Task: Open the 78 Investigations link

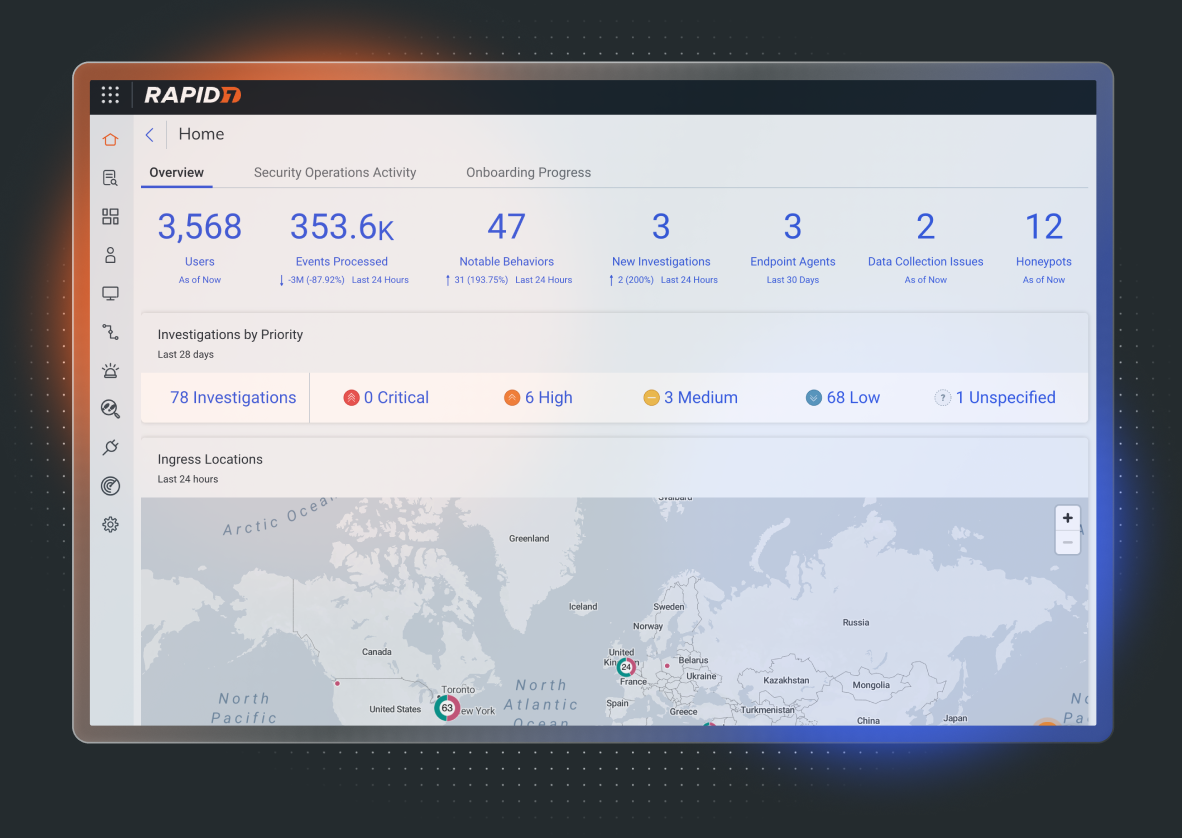Action: click(x=233, y=398)
